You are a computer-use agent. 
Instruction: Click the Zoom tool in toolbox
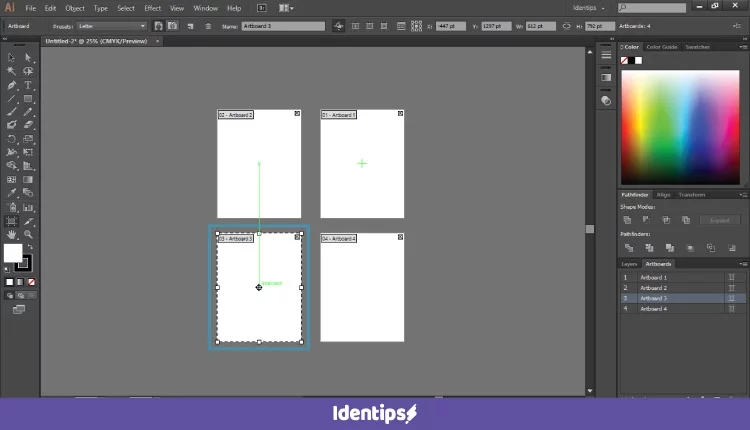click(29, 234)
